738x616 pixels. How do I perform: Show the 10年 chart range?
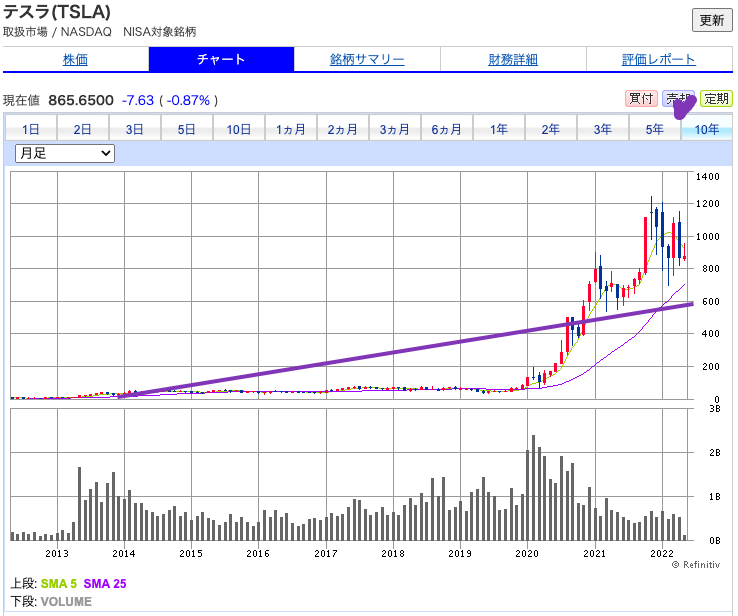pyautogui.click(x=707, y=129)
